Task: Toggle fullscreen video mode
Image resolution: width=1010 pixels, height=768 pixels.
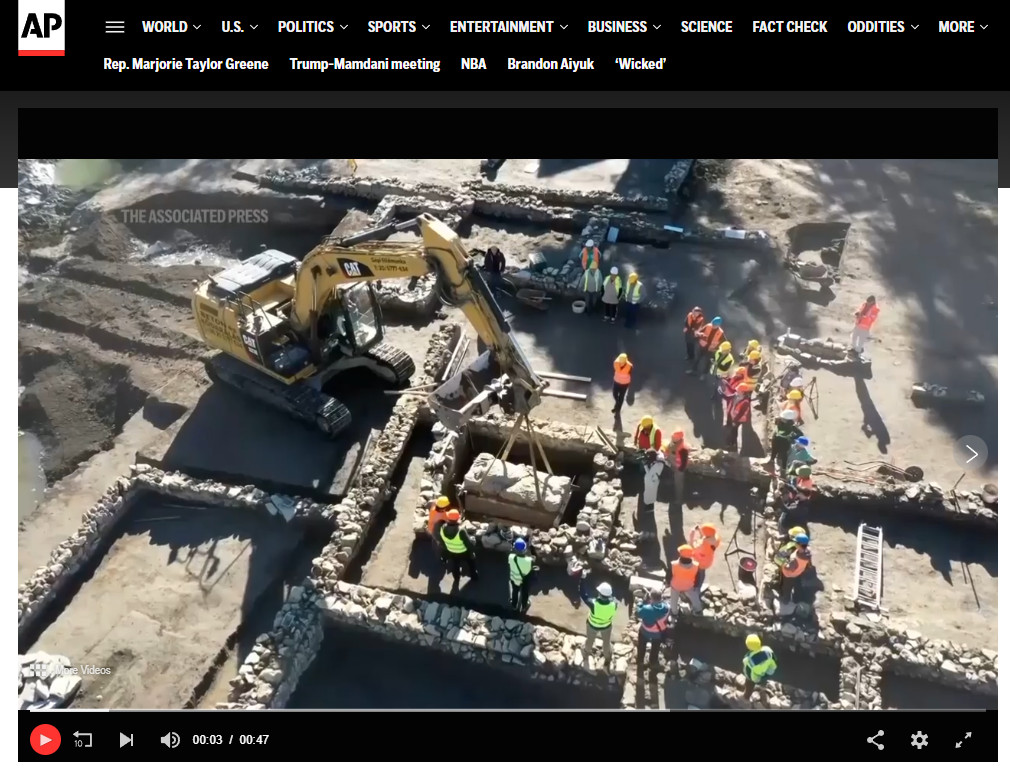Action: 963,740
